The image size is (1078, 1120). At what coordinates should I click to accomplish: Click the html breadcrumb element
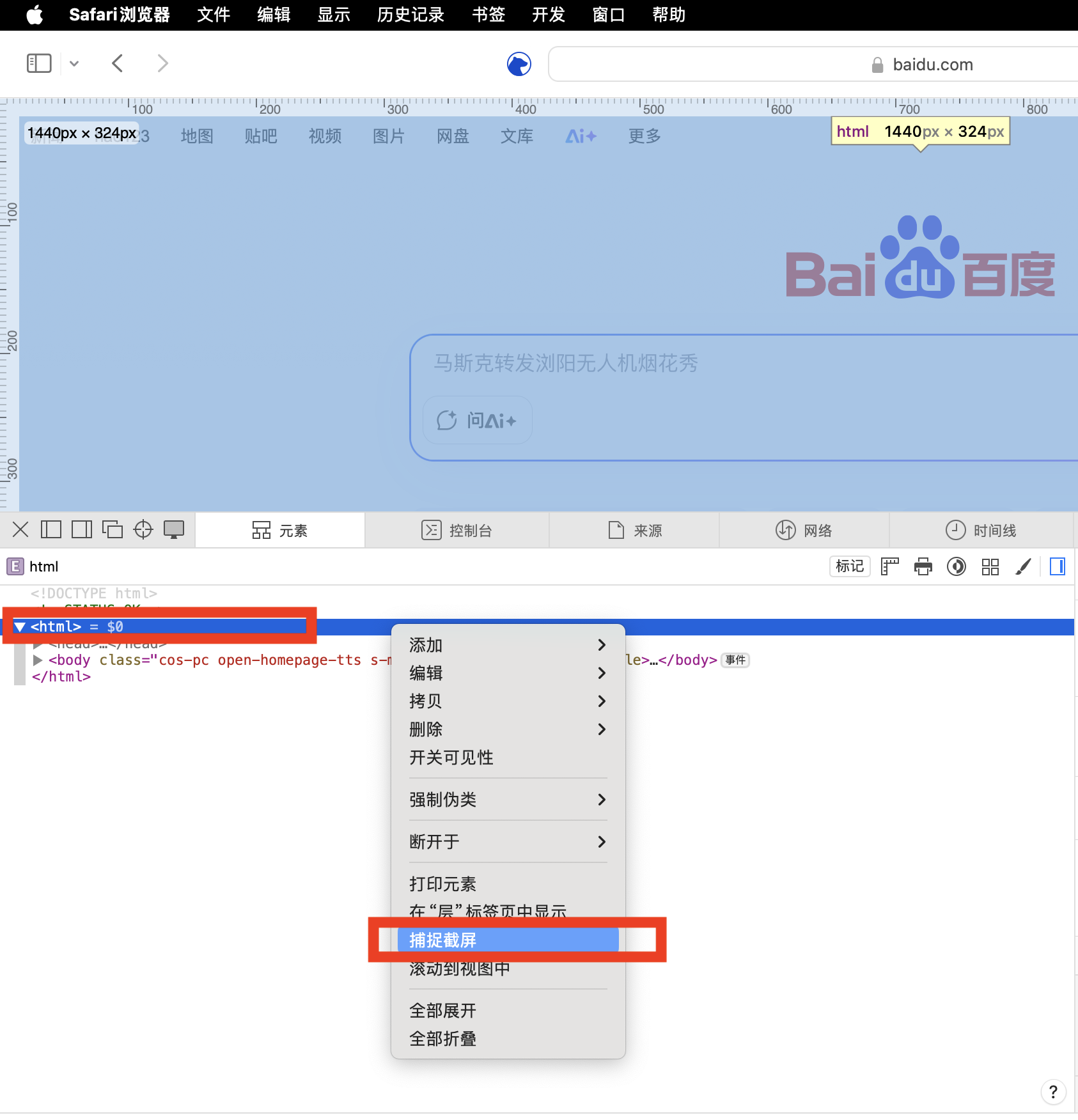(33, 566)
